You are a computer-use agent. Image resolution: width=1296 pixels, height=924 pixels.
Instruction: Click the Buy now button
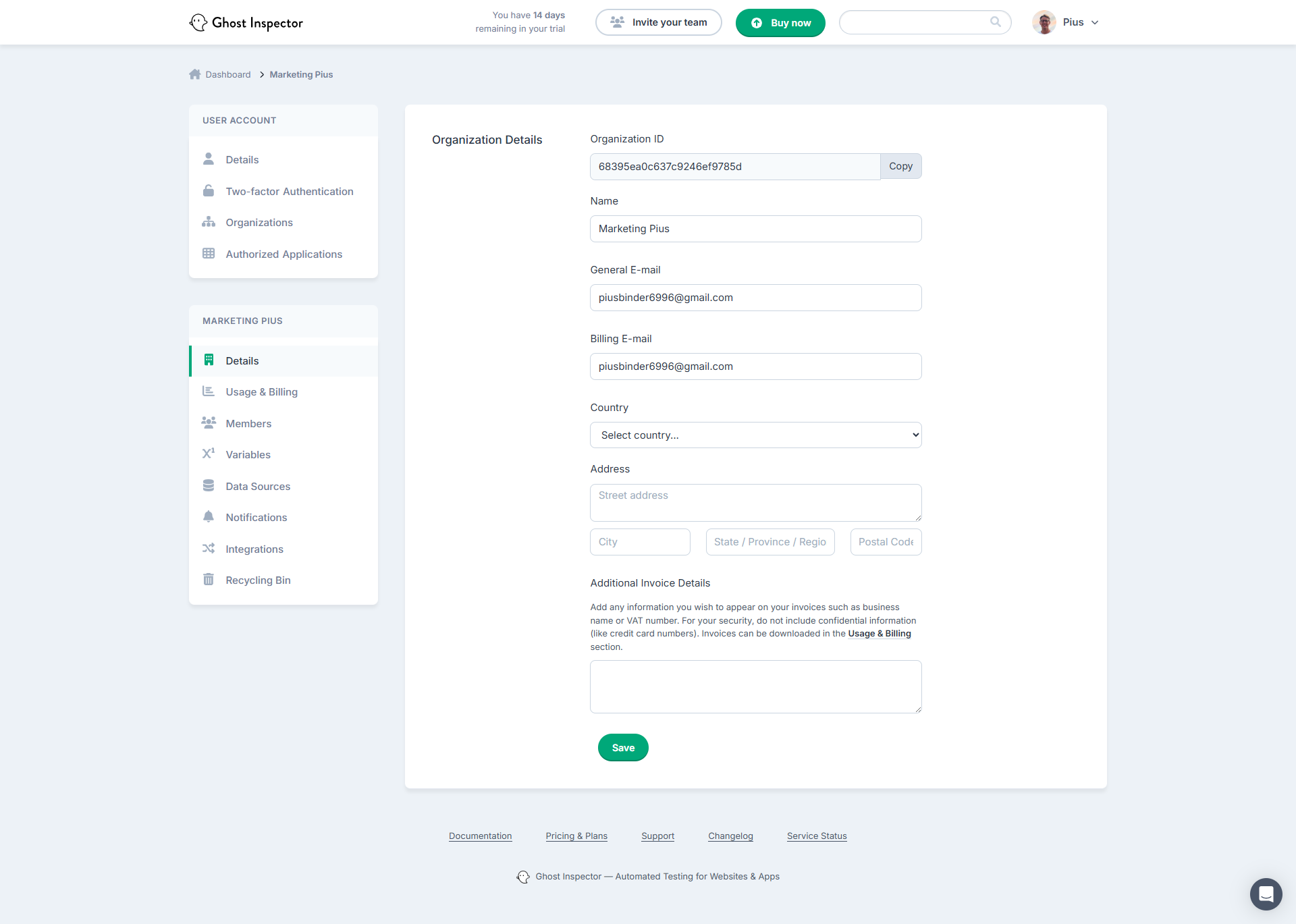pos(780,23)
